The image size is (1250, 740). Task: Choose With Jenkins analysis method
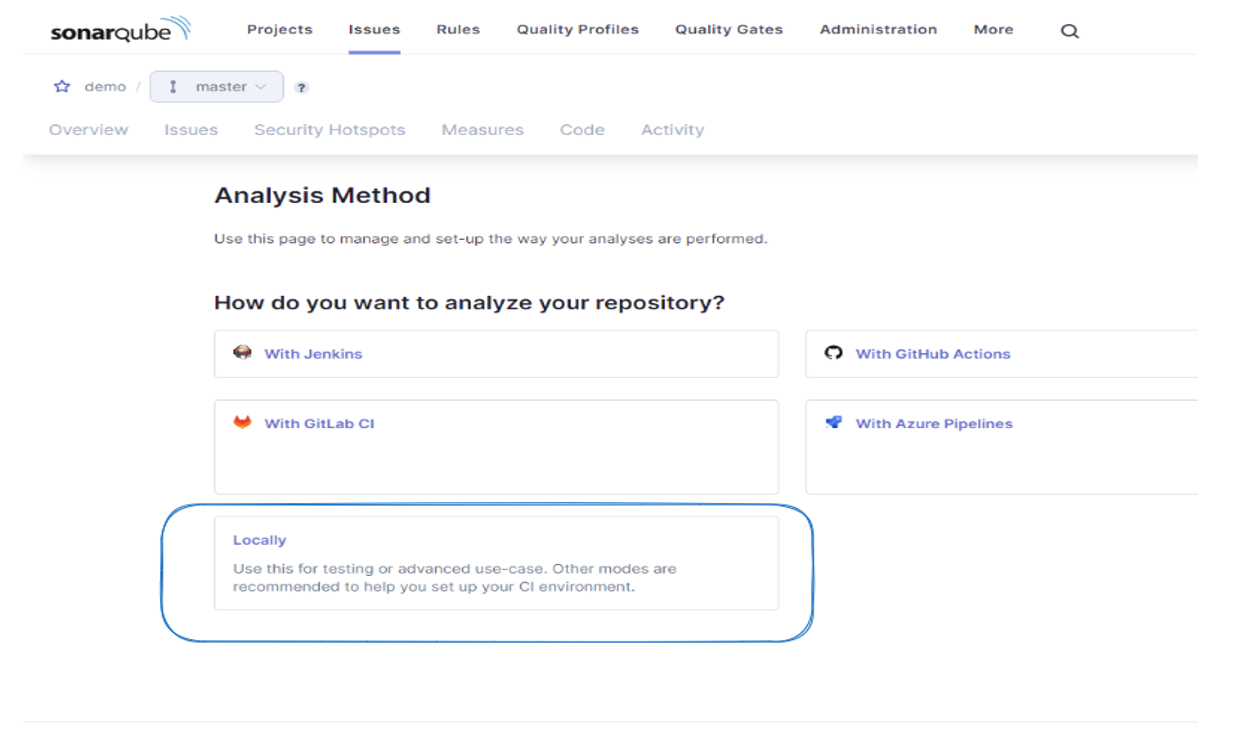click(313, 354)
